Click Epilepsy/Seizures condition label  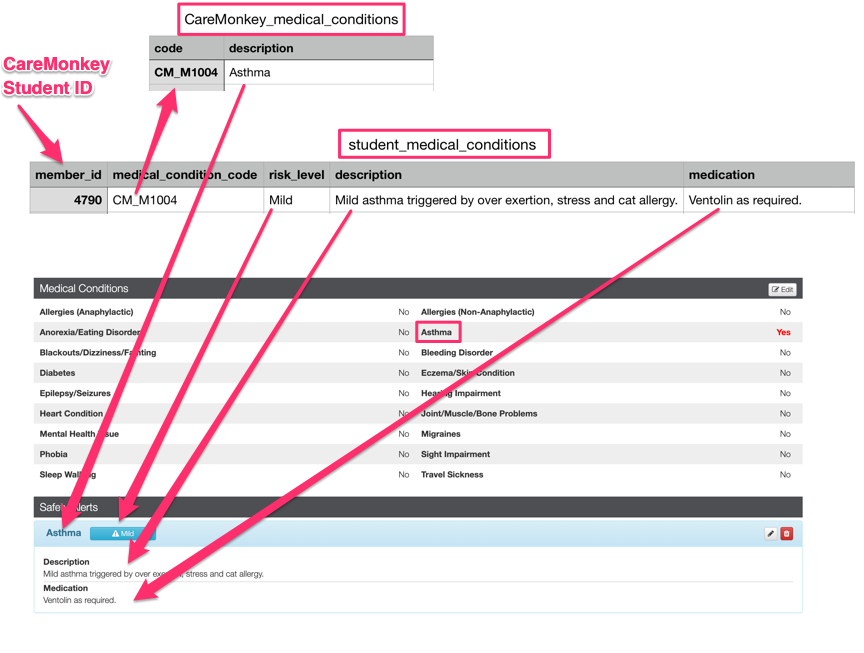(x=75, y=393)
